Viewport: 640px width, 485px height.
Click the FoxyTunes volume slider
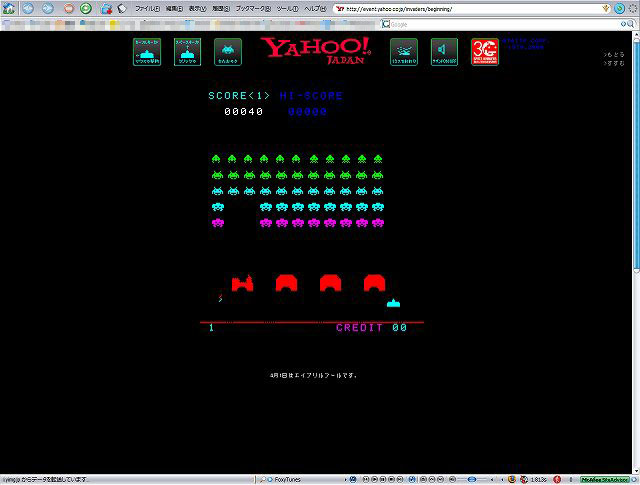pyautogui.click(x=472, y=480)
